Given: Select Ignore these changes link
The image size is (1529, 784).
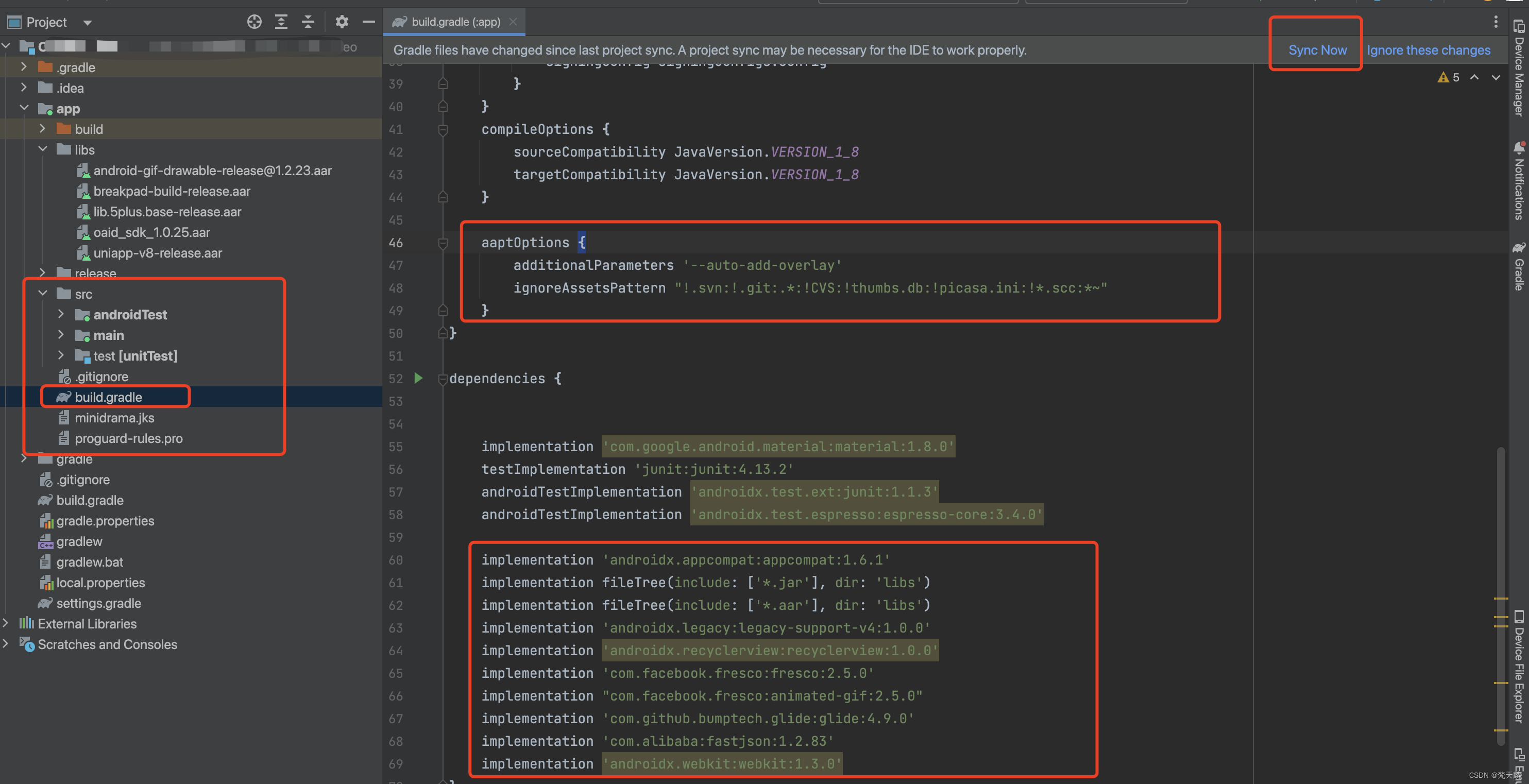Looking at the screenshot, I should (x=1431, y=48).
